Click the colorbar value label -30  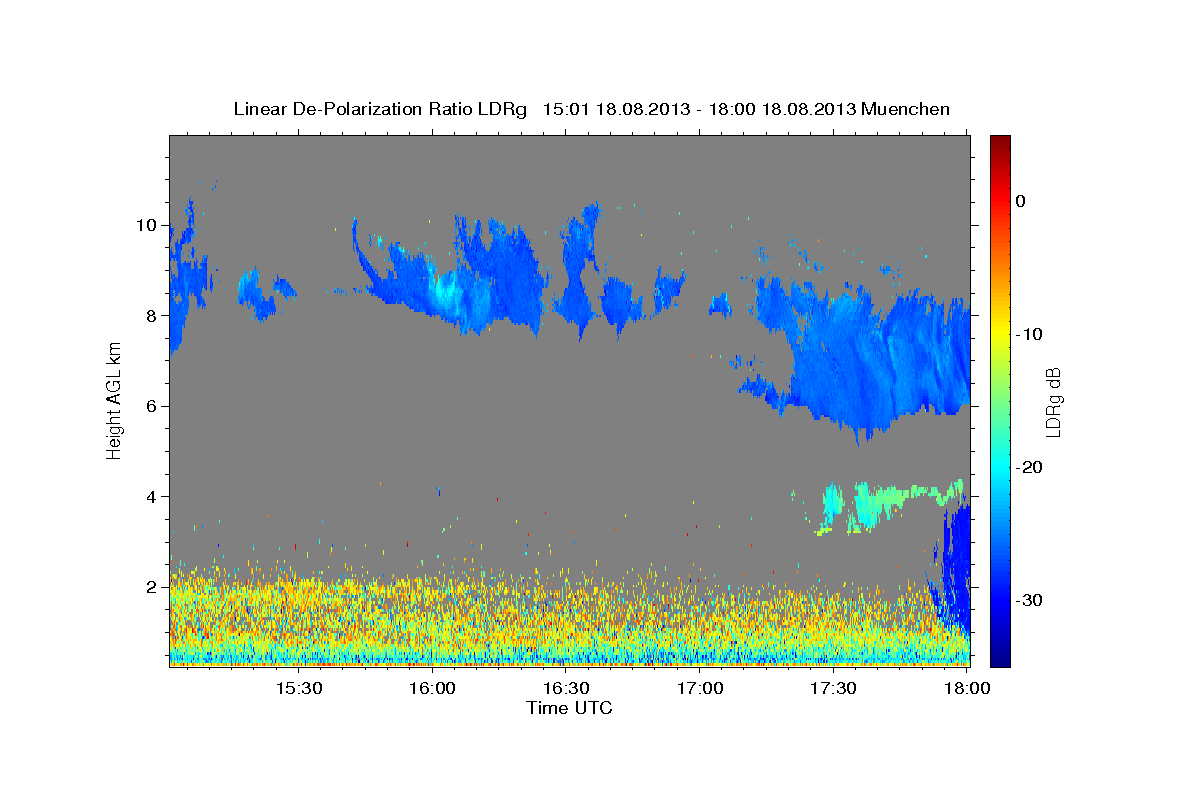click(1029, 600)
